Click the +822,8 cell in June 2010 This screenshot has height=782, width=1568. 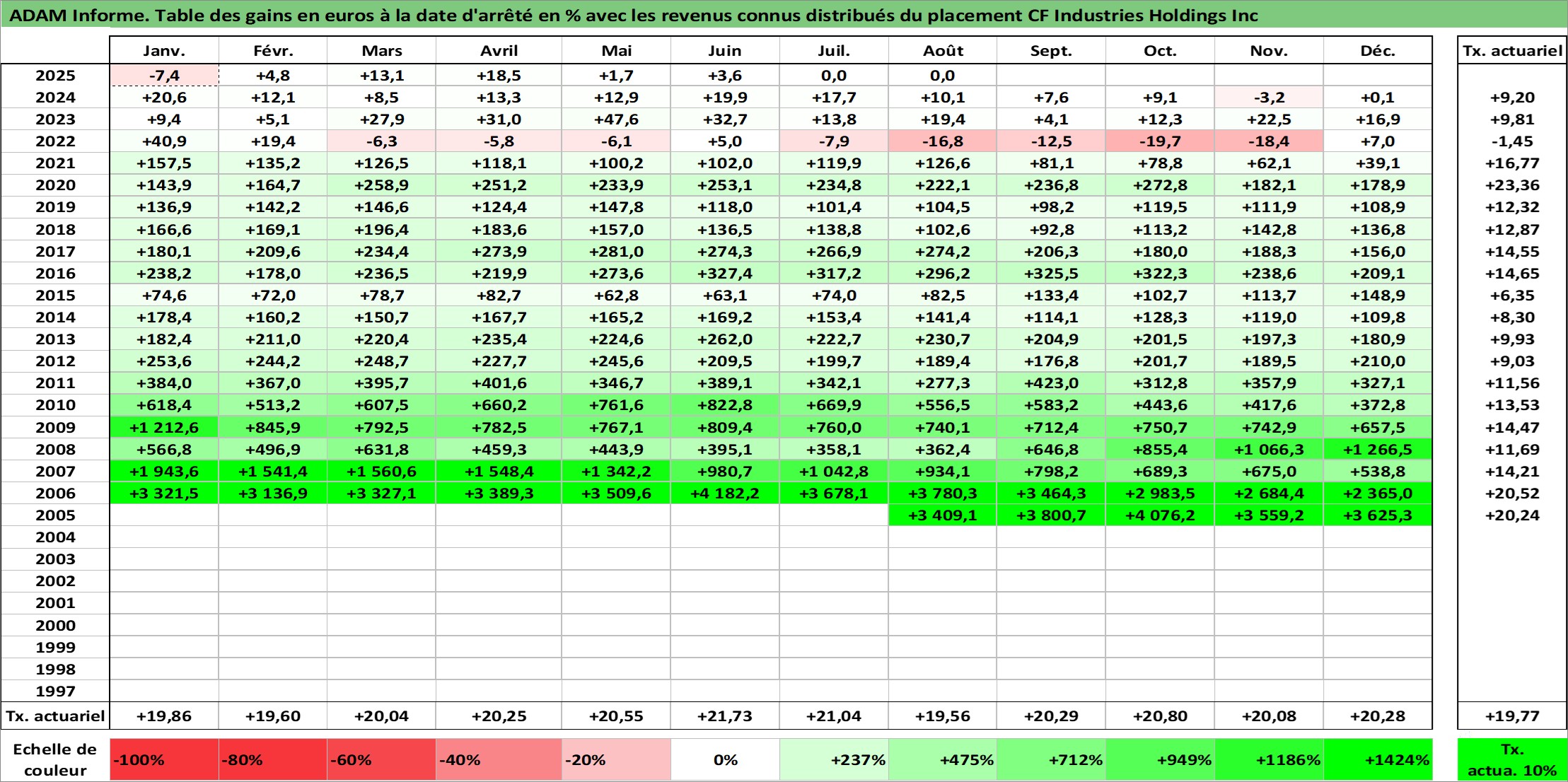tap(725, 405)
